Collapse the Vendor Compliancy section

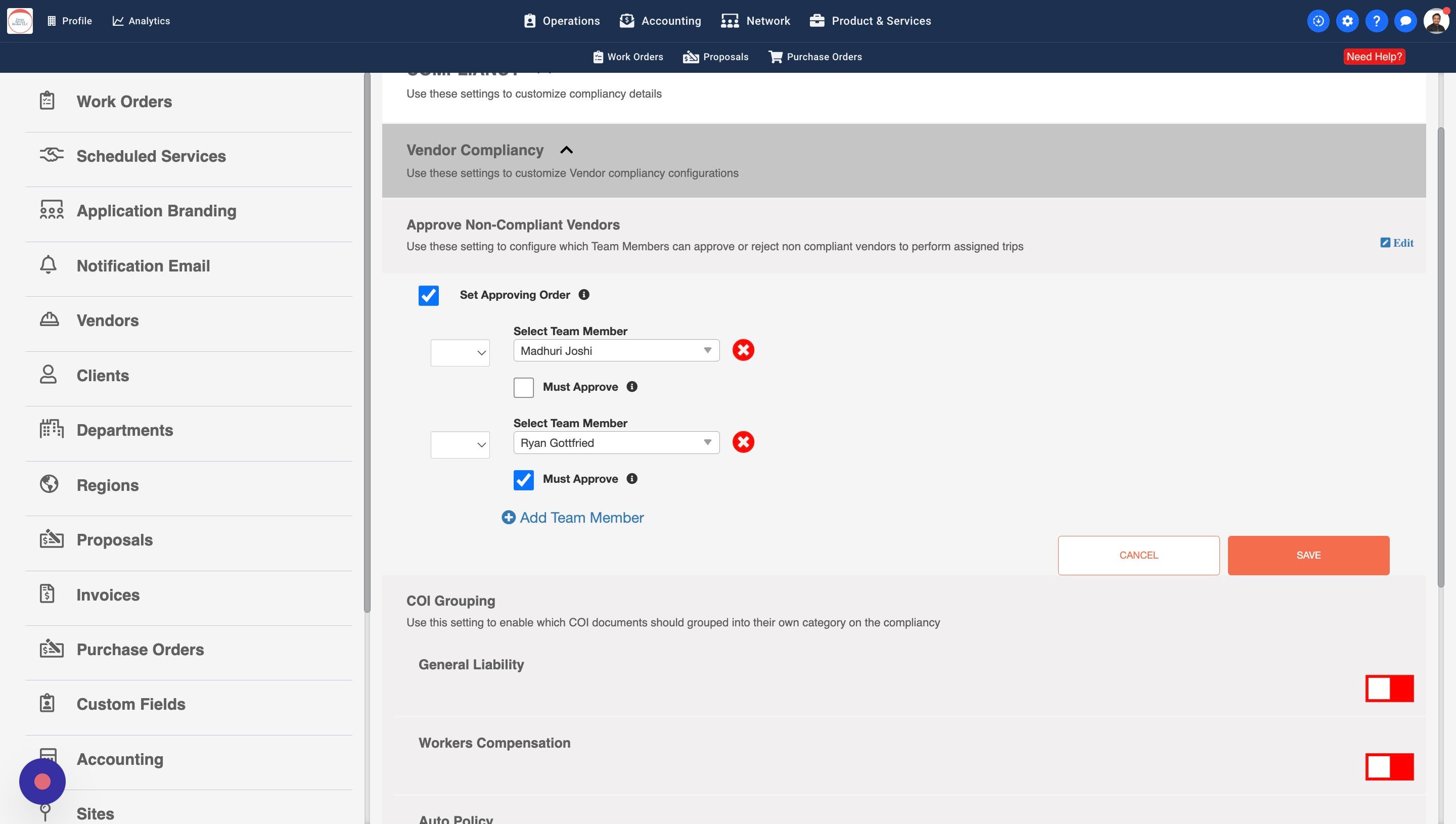tap(566, 150)
